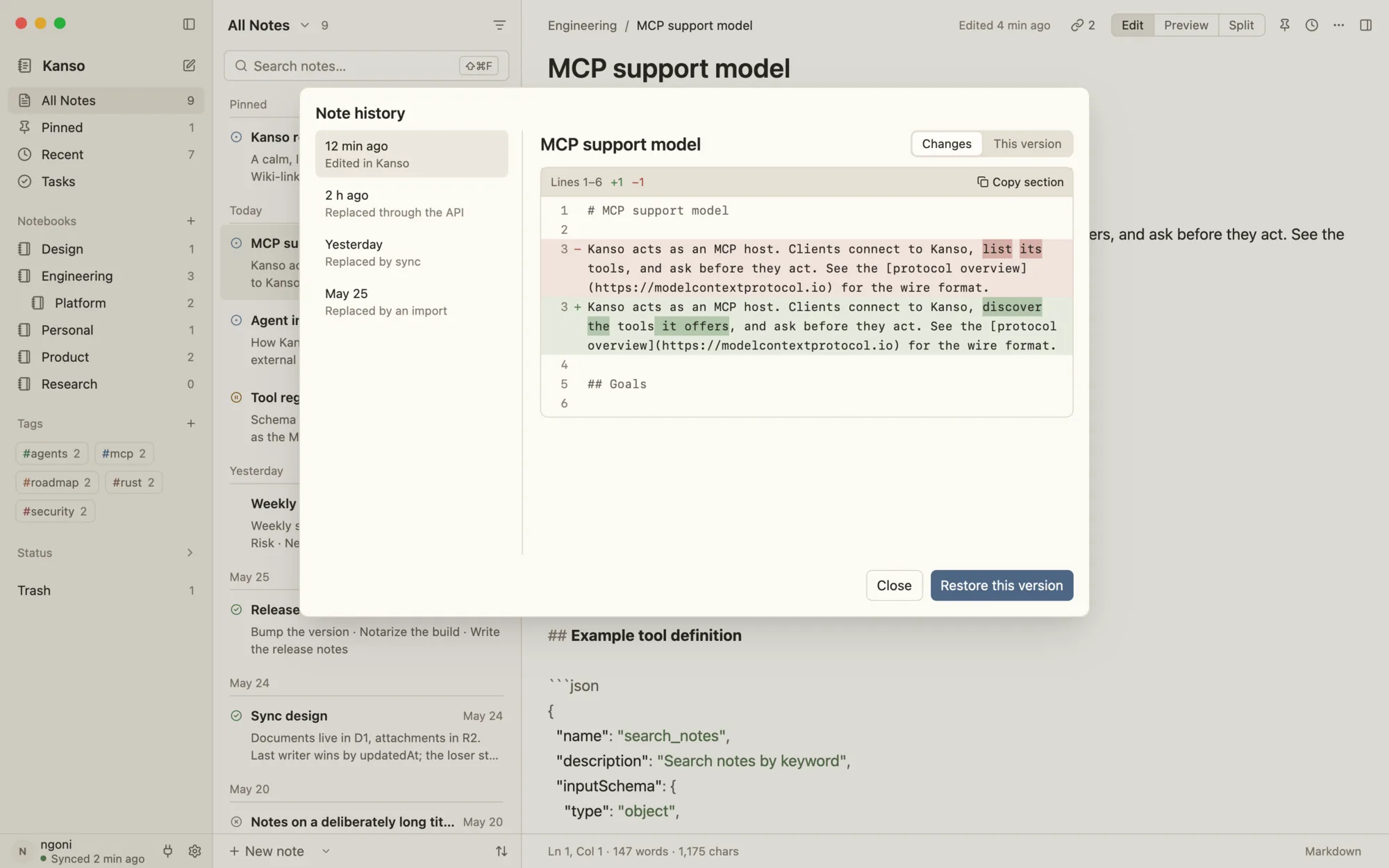Image resolution: width=1389 pixels, height=868 pixels.
Task: Open the note list filter icon
Action: tap(499, 25)
